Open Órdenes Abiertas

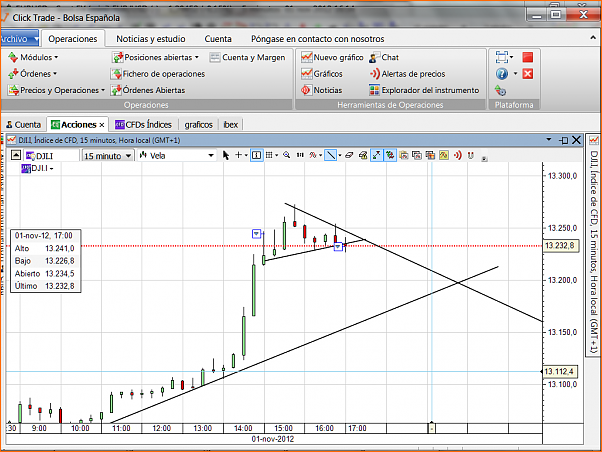[148, 90]
